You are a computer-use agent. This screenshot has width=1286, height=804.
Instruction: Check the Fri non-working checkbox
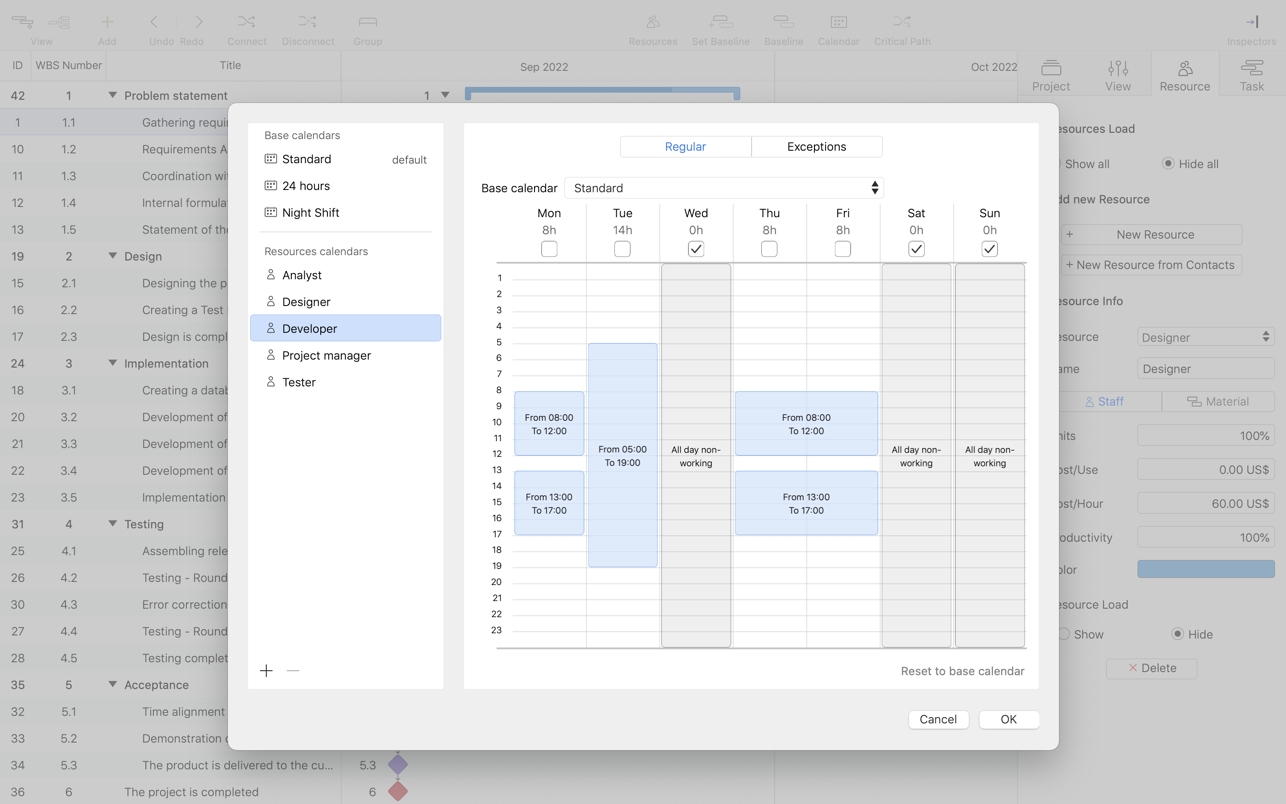[x=843, y=249]
